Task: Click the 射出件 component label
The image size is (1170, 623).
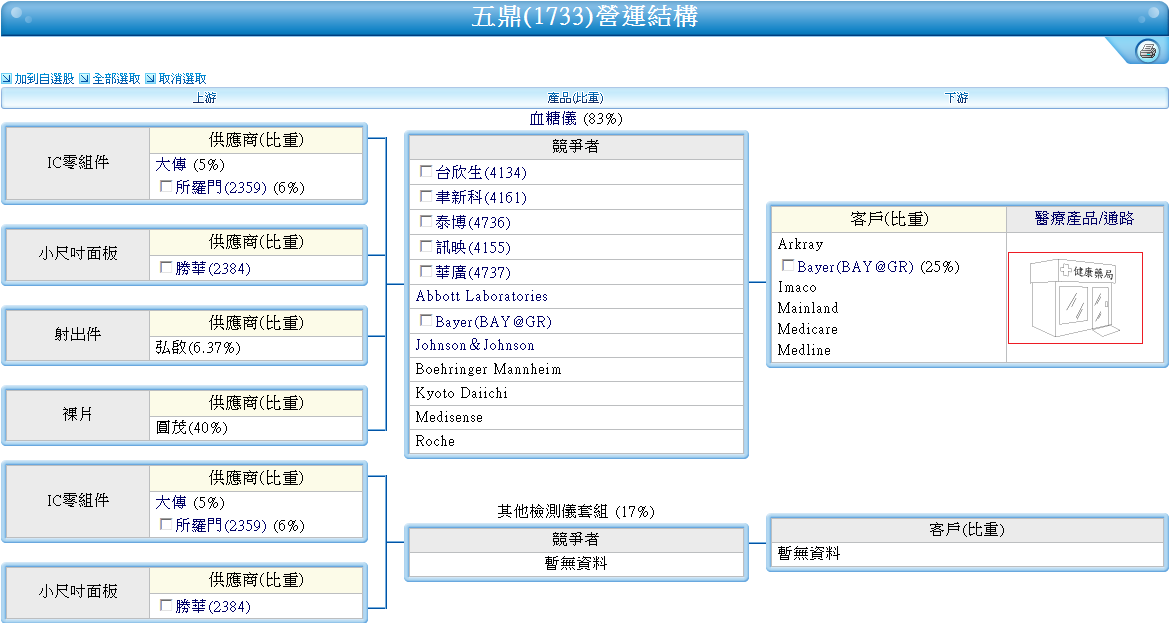Action: 78,334
